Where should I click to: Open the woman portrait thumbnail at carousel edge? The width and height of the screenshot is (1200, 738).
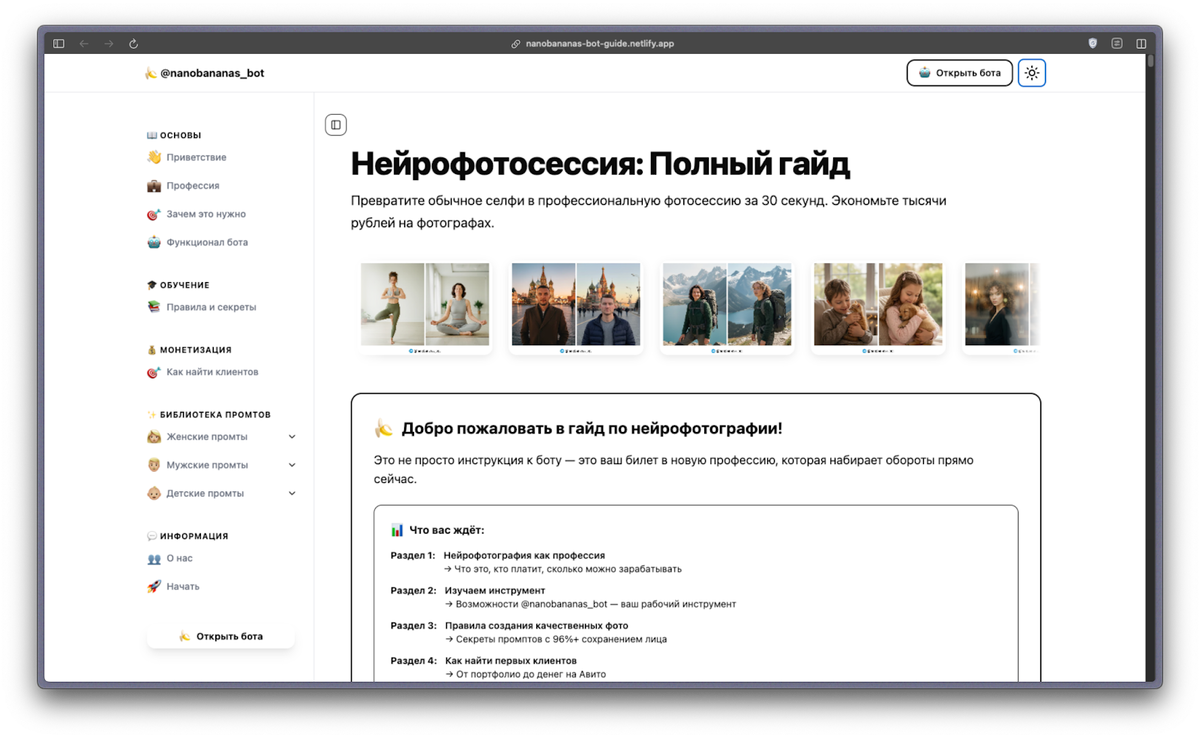tap(1002, 304)
